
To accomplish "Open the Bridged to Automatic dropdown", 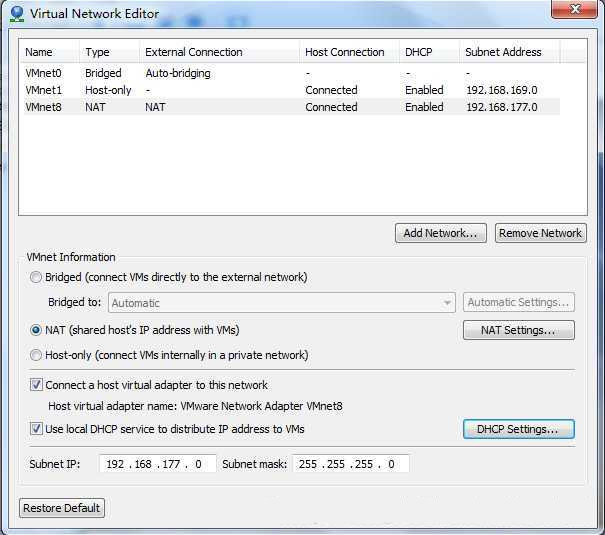I will (x=282, y=303).
